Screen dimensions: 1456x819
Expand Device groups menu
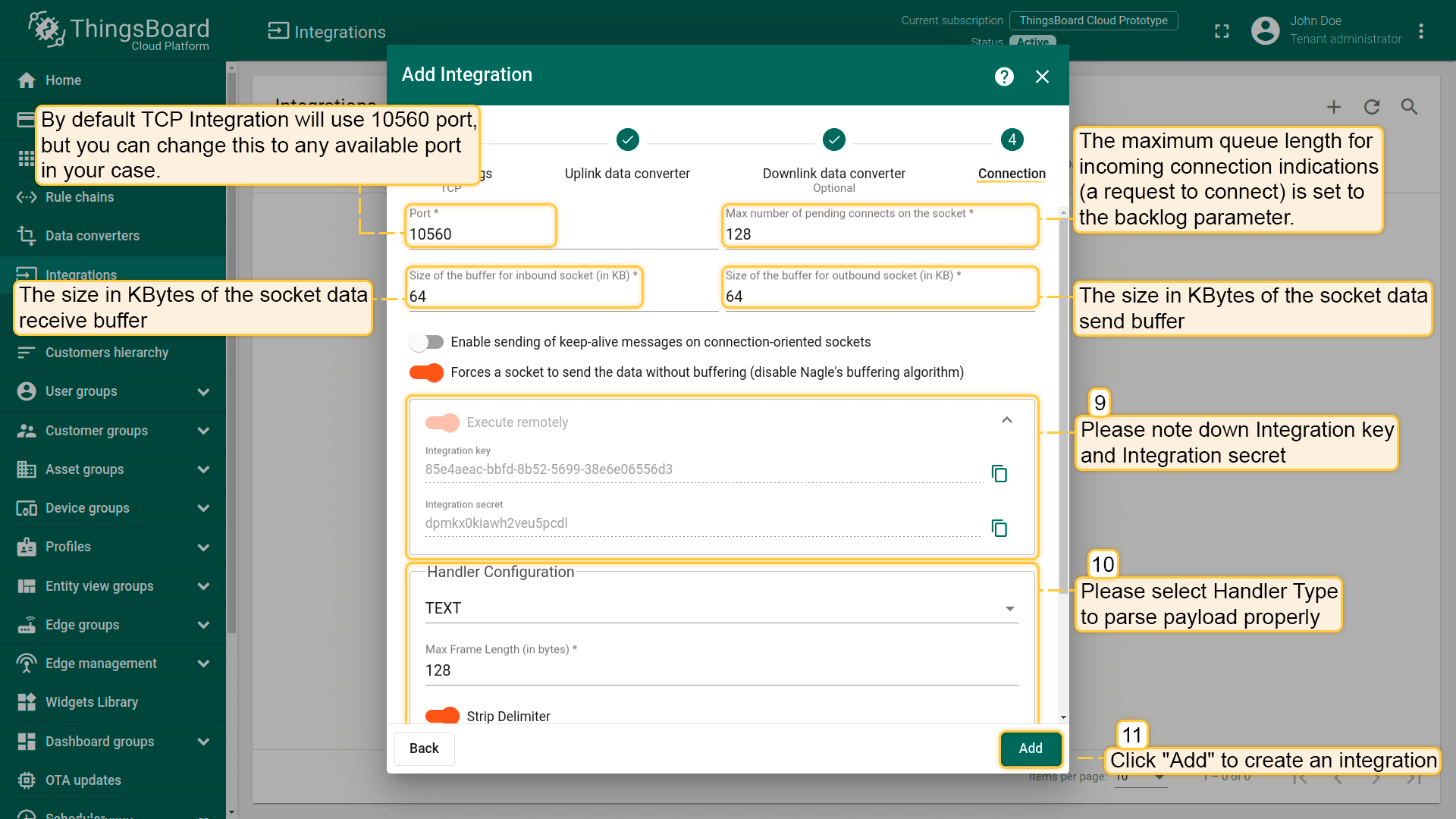click(203, 508)
